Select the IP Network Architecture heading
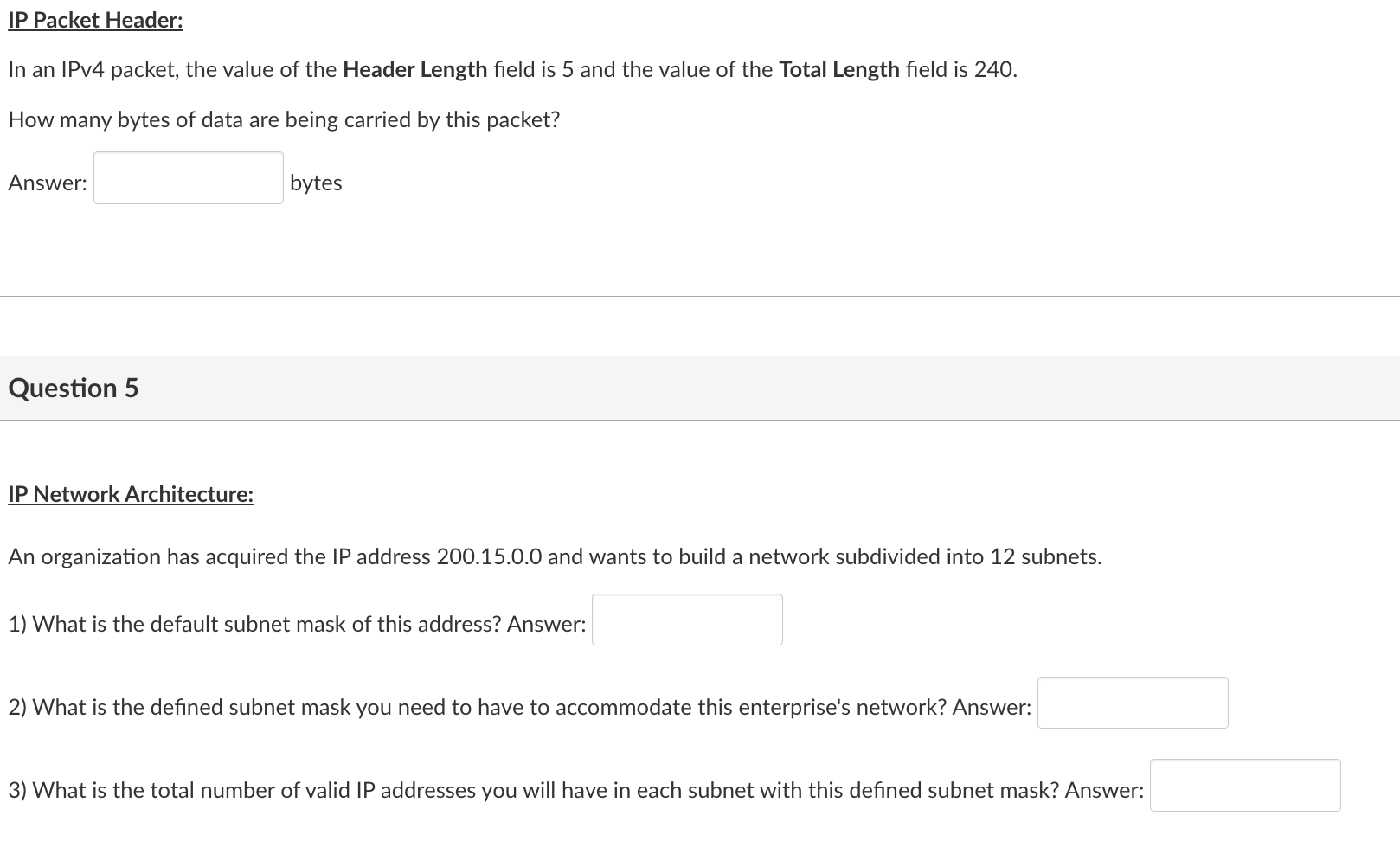1400x867 pixels. (130, 493)
